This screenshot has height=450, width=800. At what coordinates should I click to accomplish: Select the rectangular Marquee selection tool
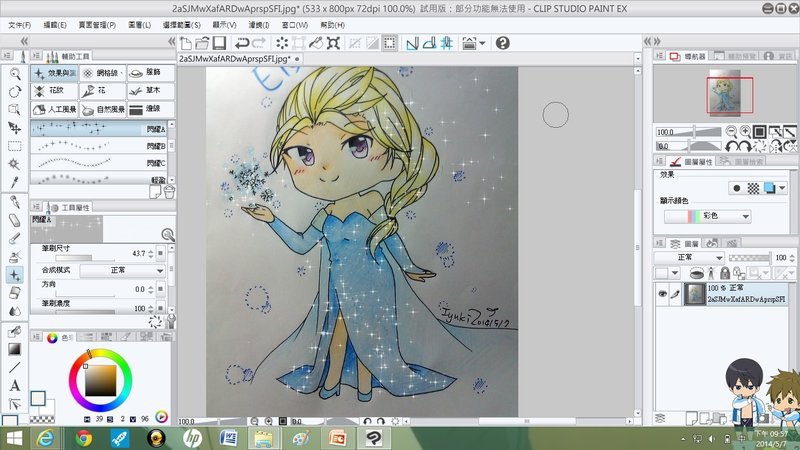click(x=15, y=146)
